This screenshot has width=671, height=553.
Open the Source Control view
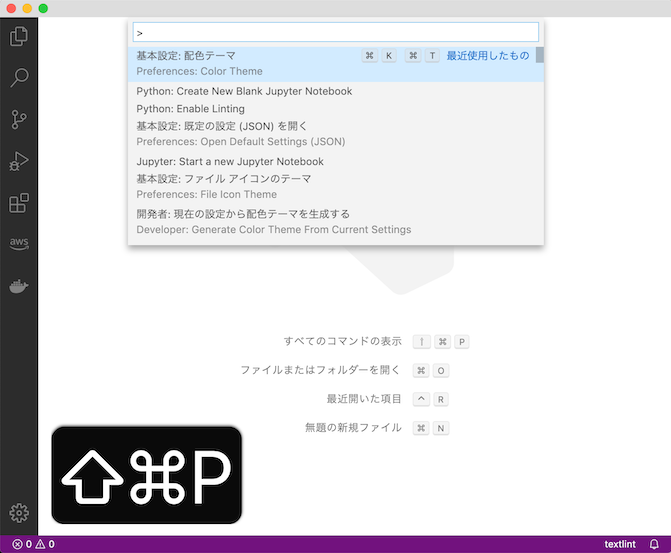(x=19, y=119)
